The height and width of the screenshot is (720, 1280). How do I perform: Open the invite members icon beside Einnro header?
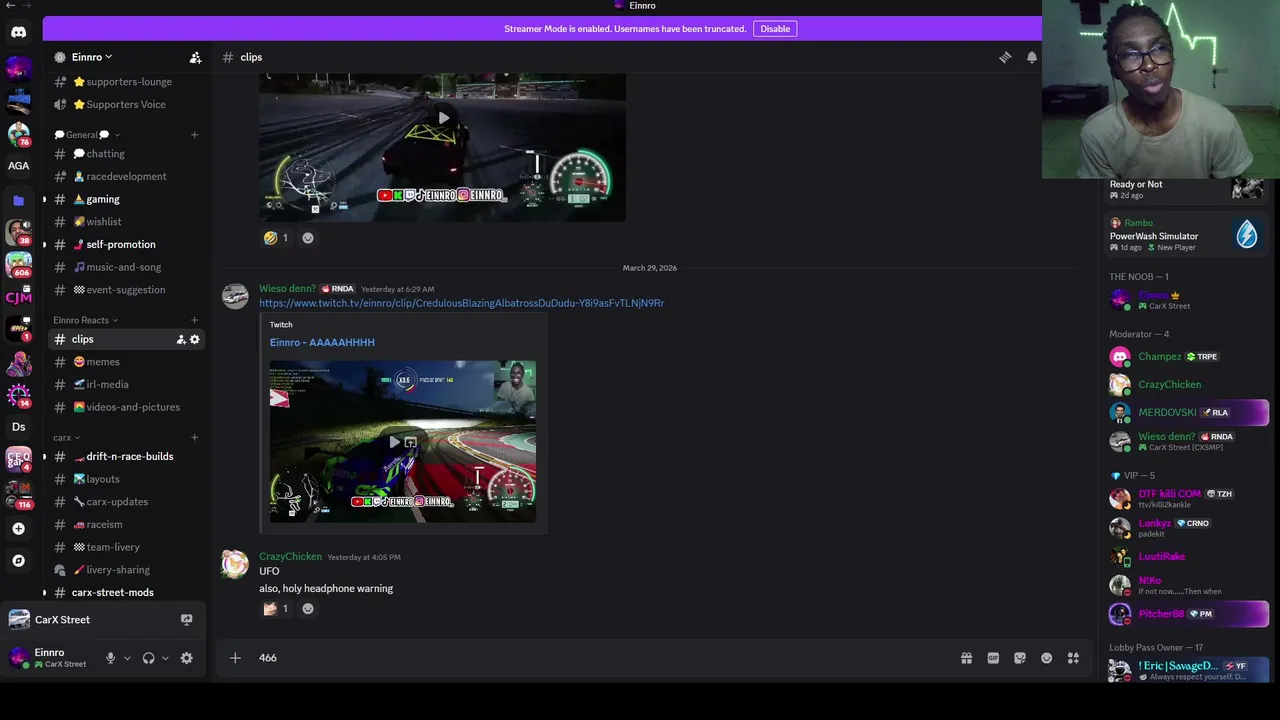(195, 58)
